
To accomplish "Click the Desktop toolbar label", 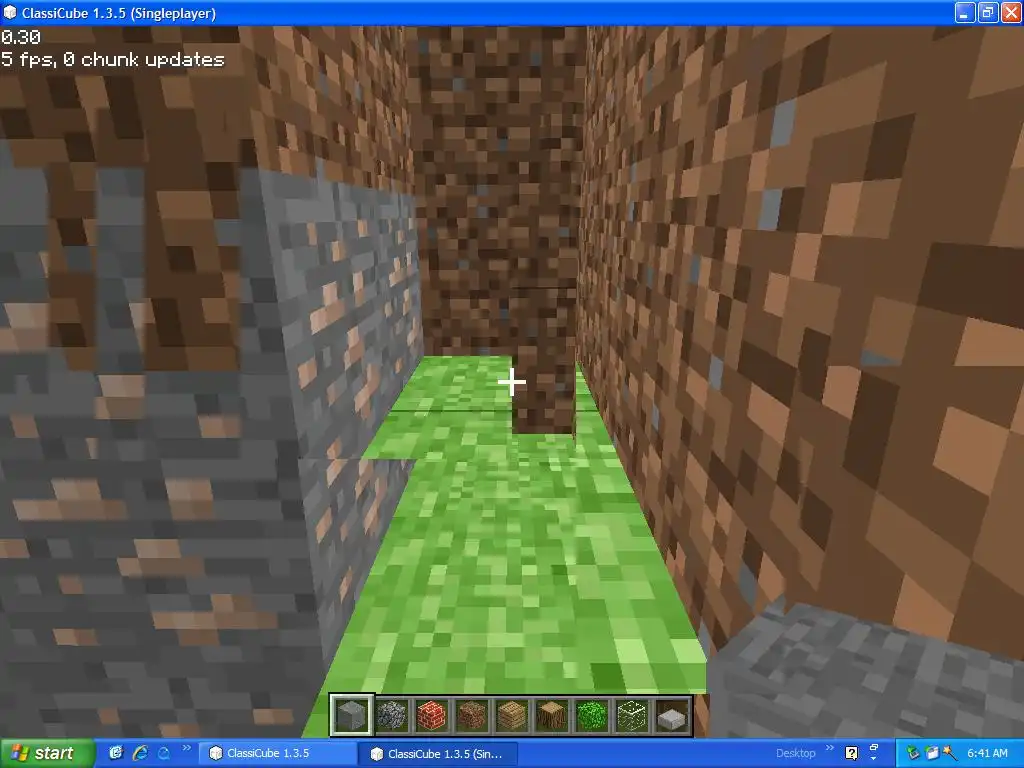I will (x=795, y=754).
